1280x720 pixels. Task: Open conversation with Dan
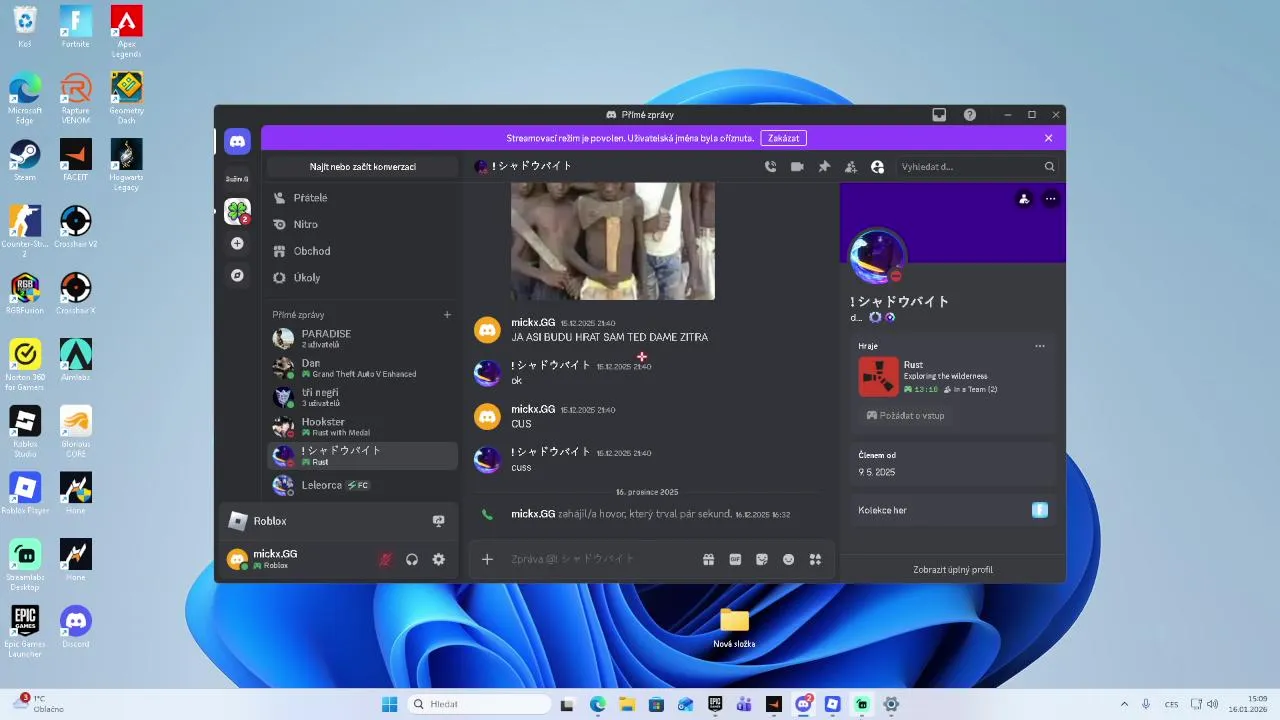coord(362,368)
